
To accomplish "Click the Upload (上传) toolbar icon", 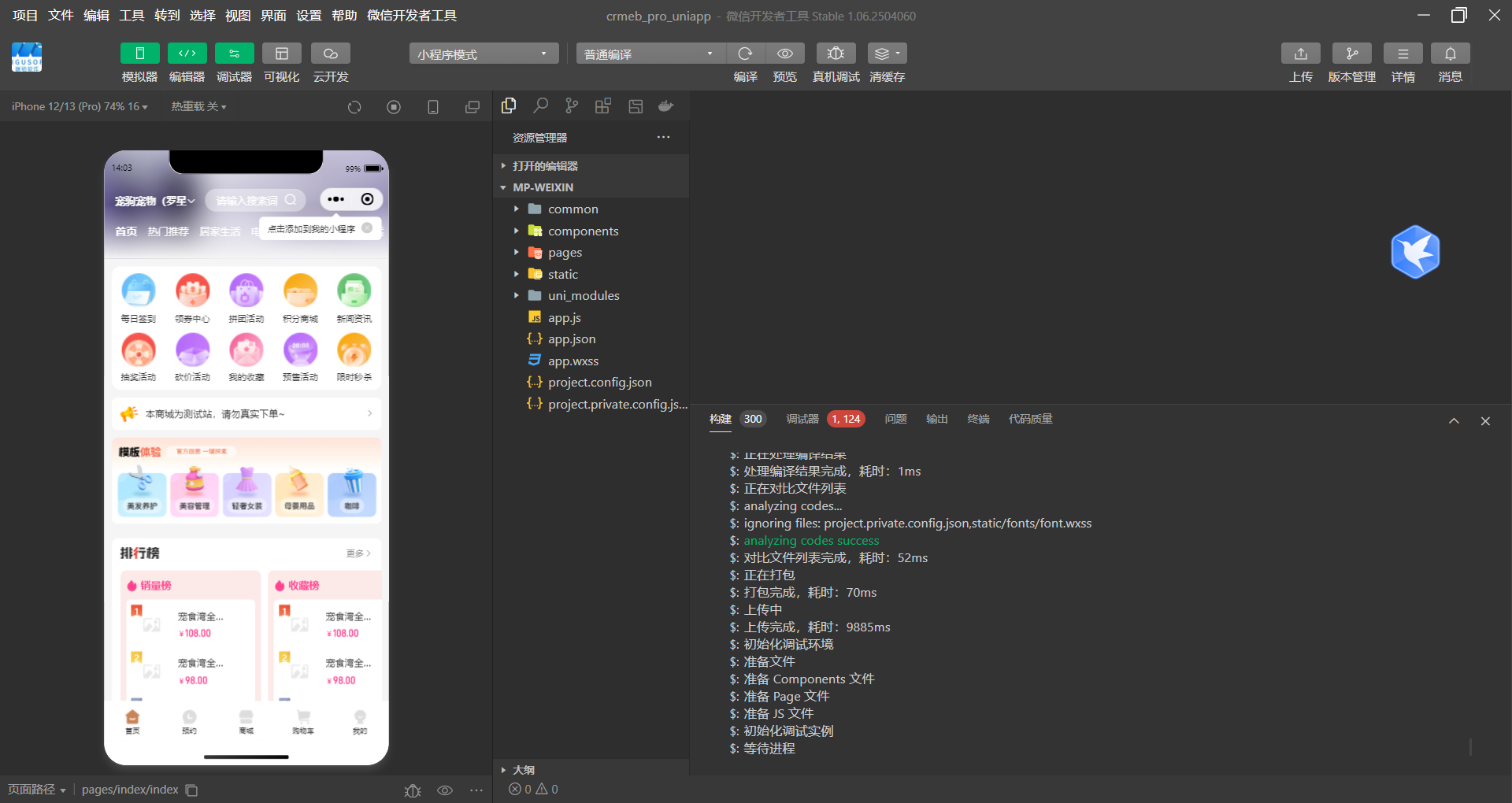I will [x=1300, y=54].
